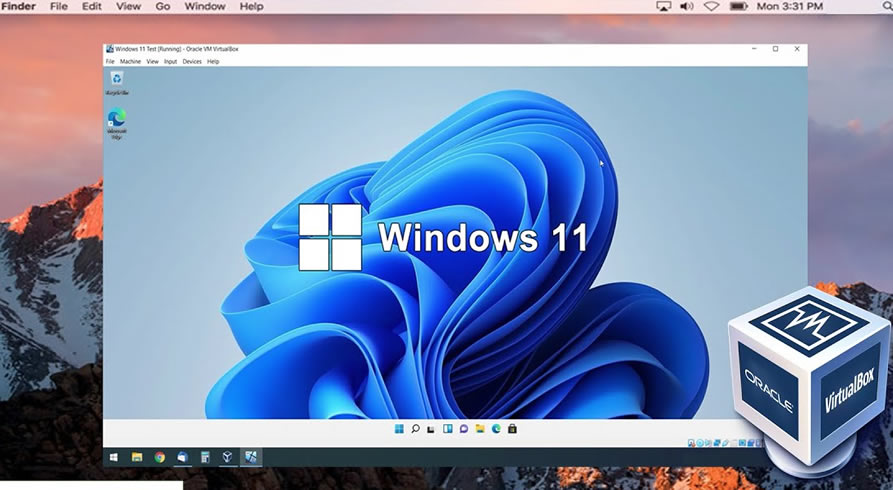Open the VirtualBox Help menu
Viewport: 893px width, 490px height.
point(213,62)
